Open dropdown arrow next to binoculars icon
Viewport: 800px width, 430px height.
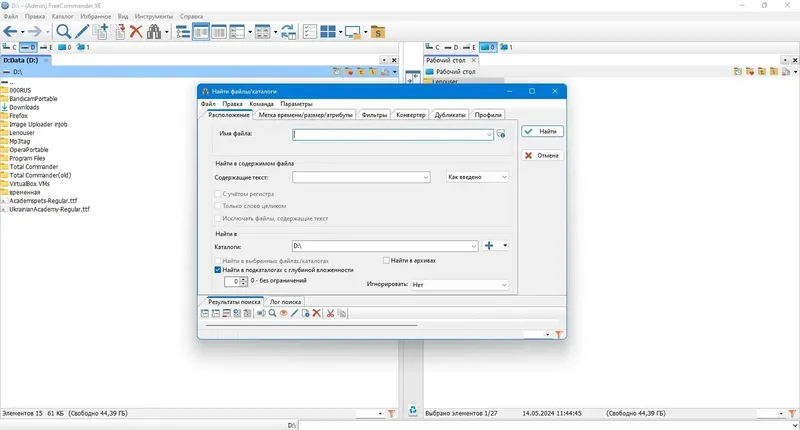coord(167,32)
